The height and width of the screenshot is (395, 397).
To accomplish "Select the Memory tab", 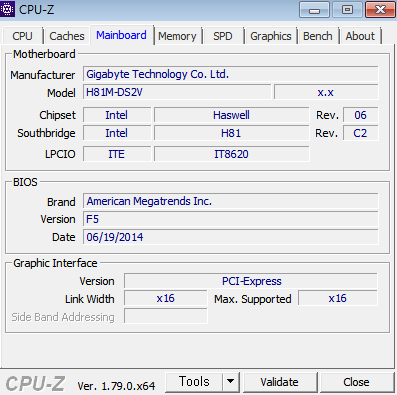I will point(177,36).
